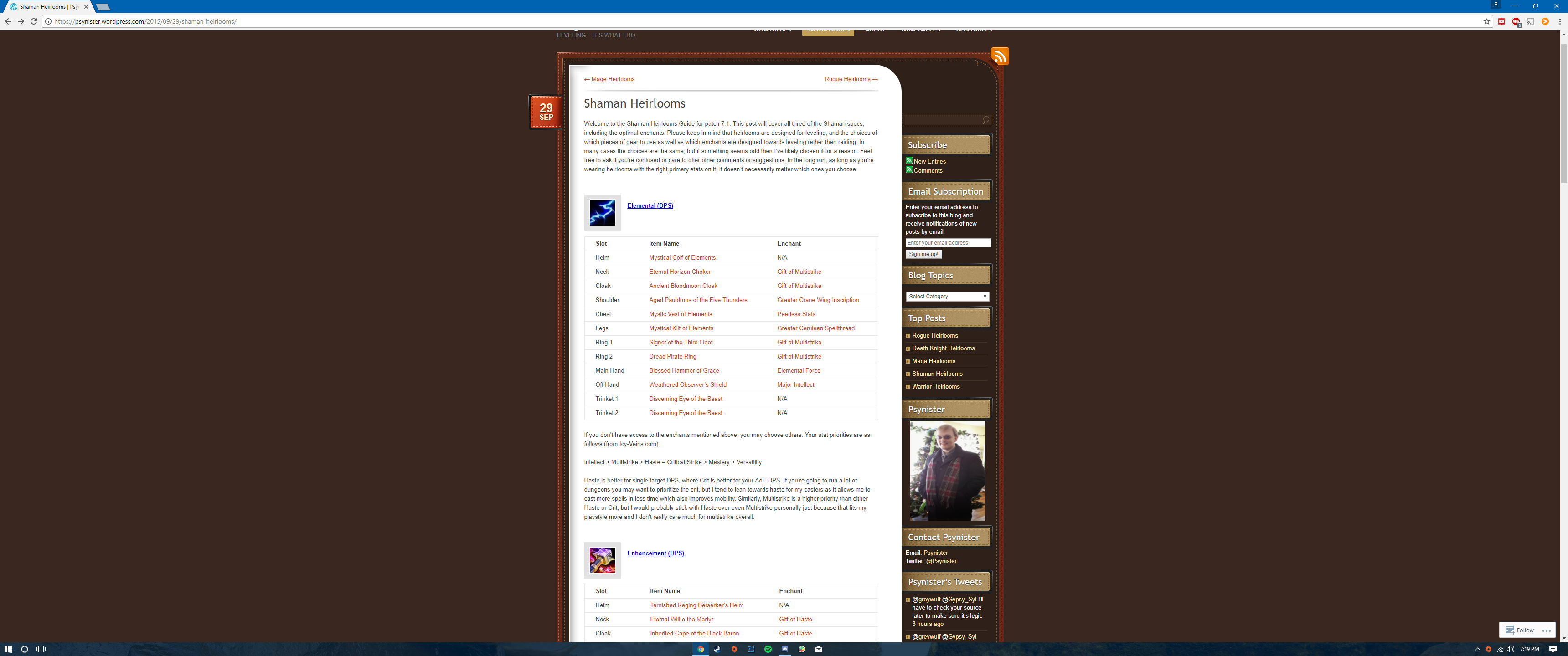Click the Enhancement spec icon
The height and width of the screenshot is (656, 1568).
click(602, 560)
